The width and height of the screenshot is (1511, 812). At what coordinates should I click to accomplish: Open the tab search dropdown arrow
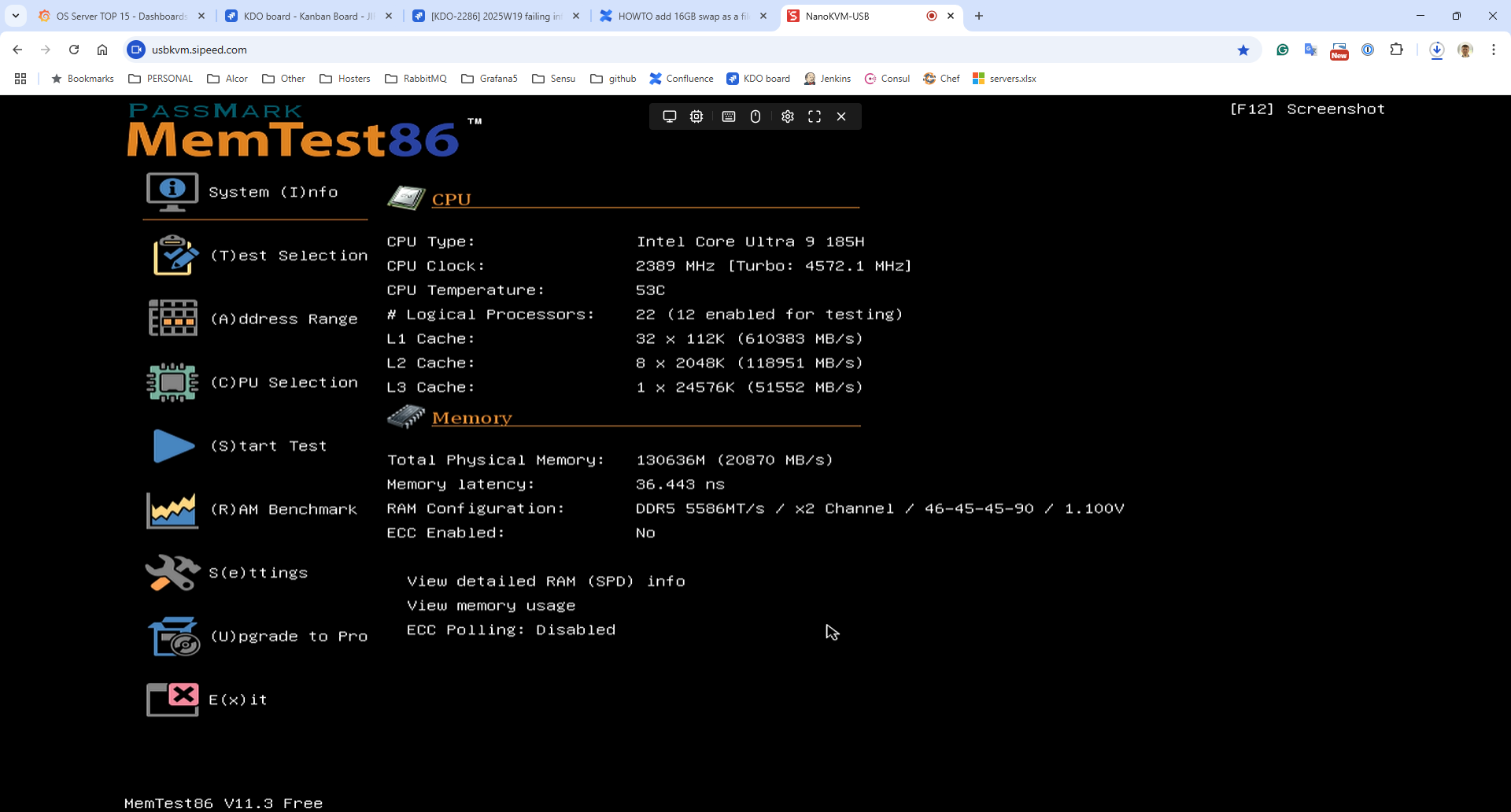click(x=16, y=16)
